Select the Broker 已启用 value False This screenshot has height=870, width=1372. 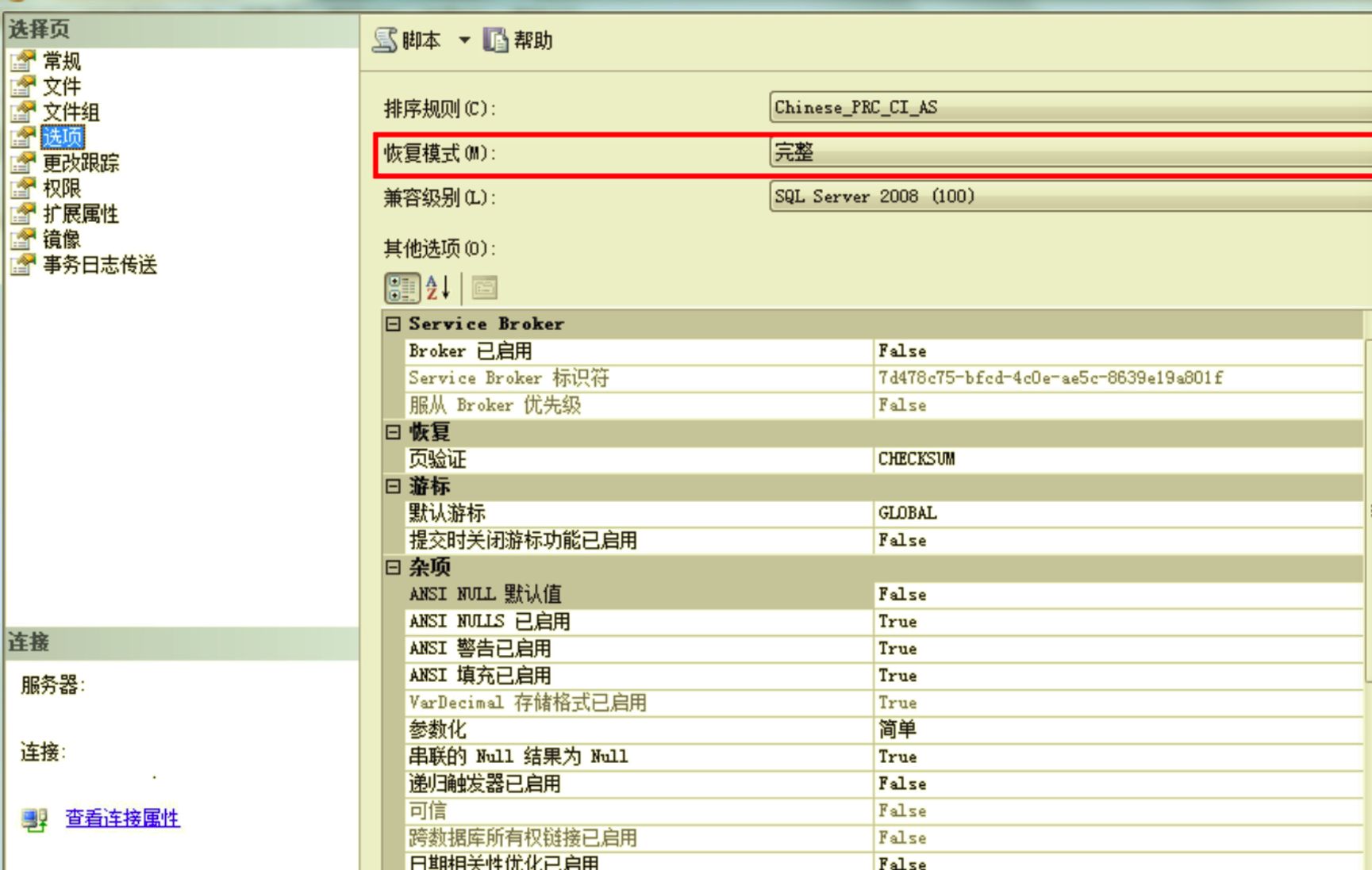click(x=902, y=351)
